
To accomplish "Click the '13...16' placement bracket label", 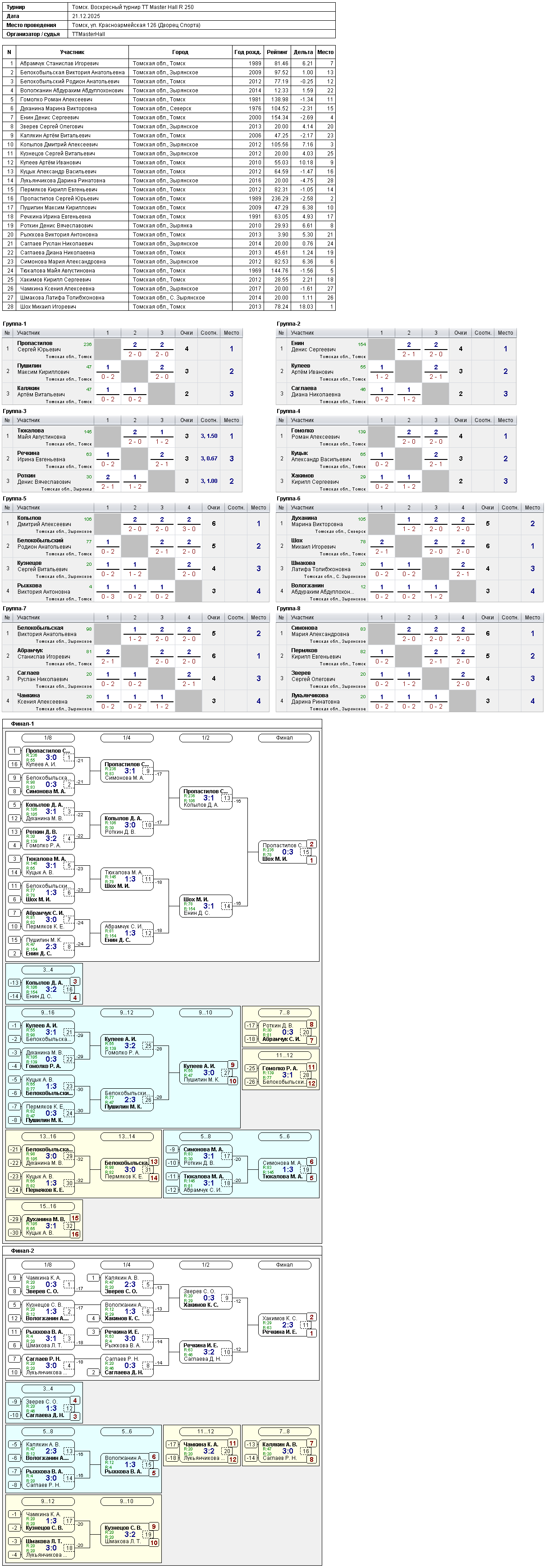I will (x=47, y=1136).
